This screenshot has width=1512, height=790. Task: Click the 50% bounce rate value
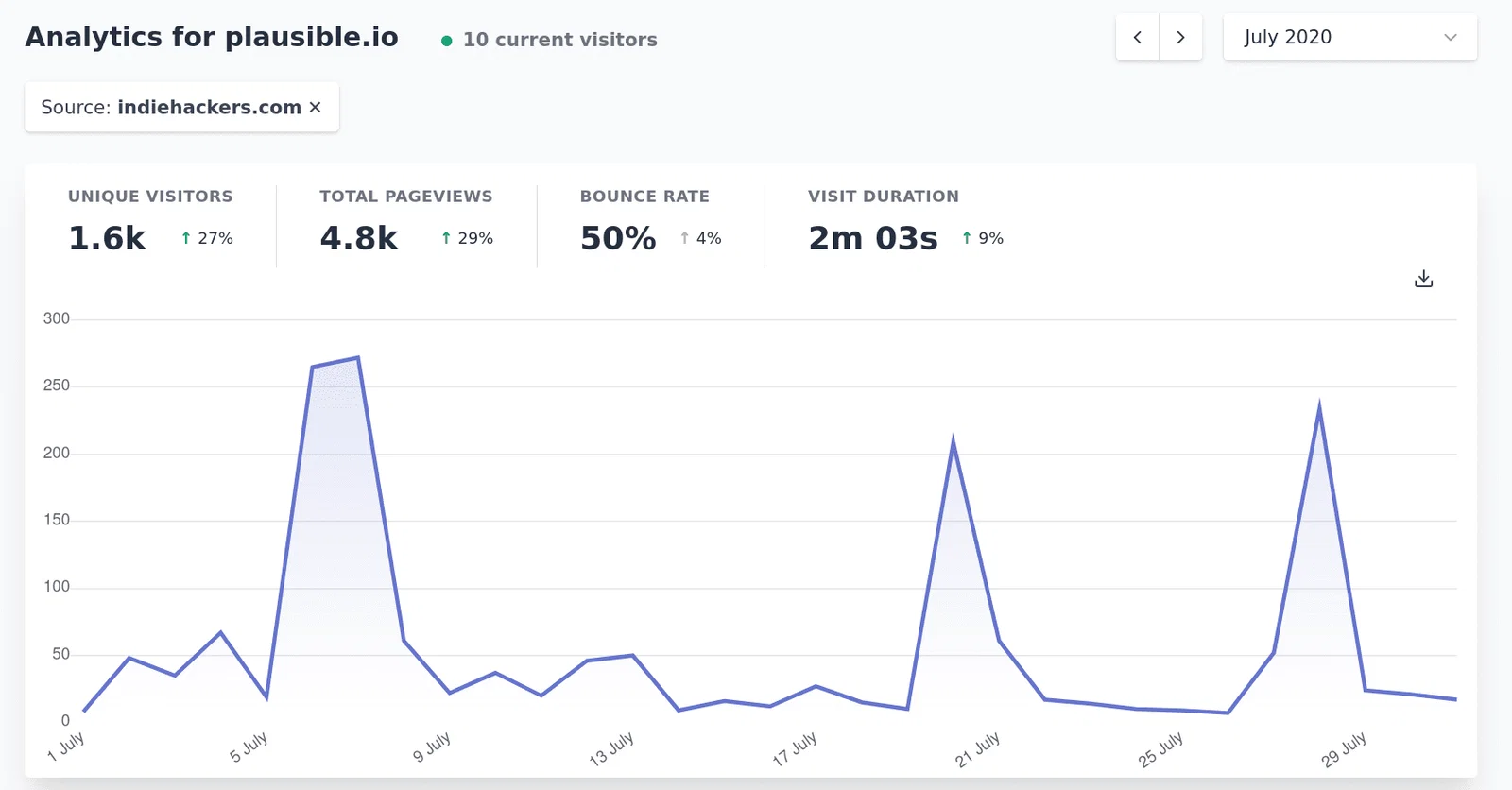(x=618, y=238)
